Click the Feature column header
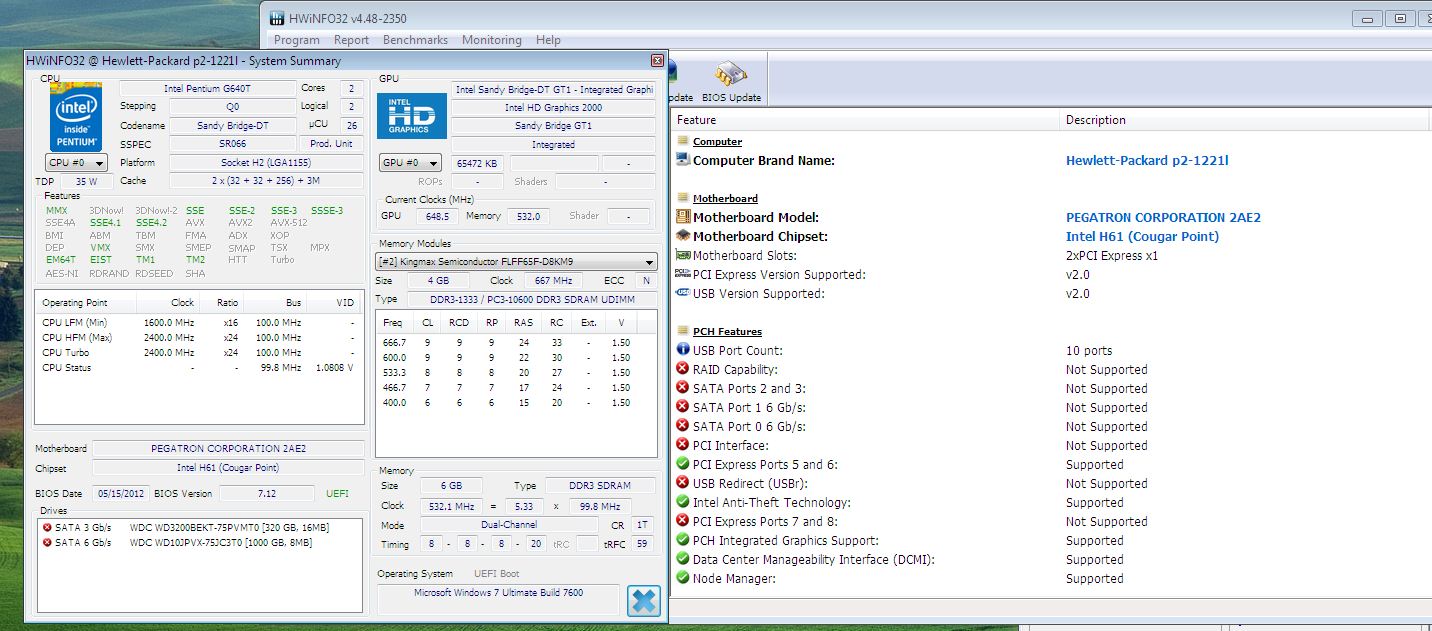Image resolution: width=1432 pixels, height=631 pixels. [x=865, y=120]
